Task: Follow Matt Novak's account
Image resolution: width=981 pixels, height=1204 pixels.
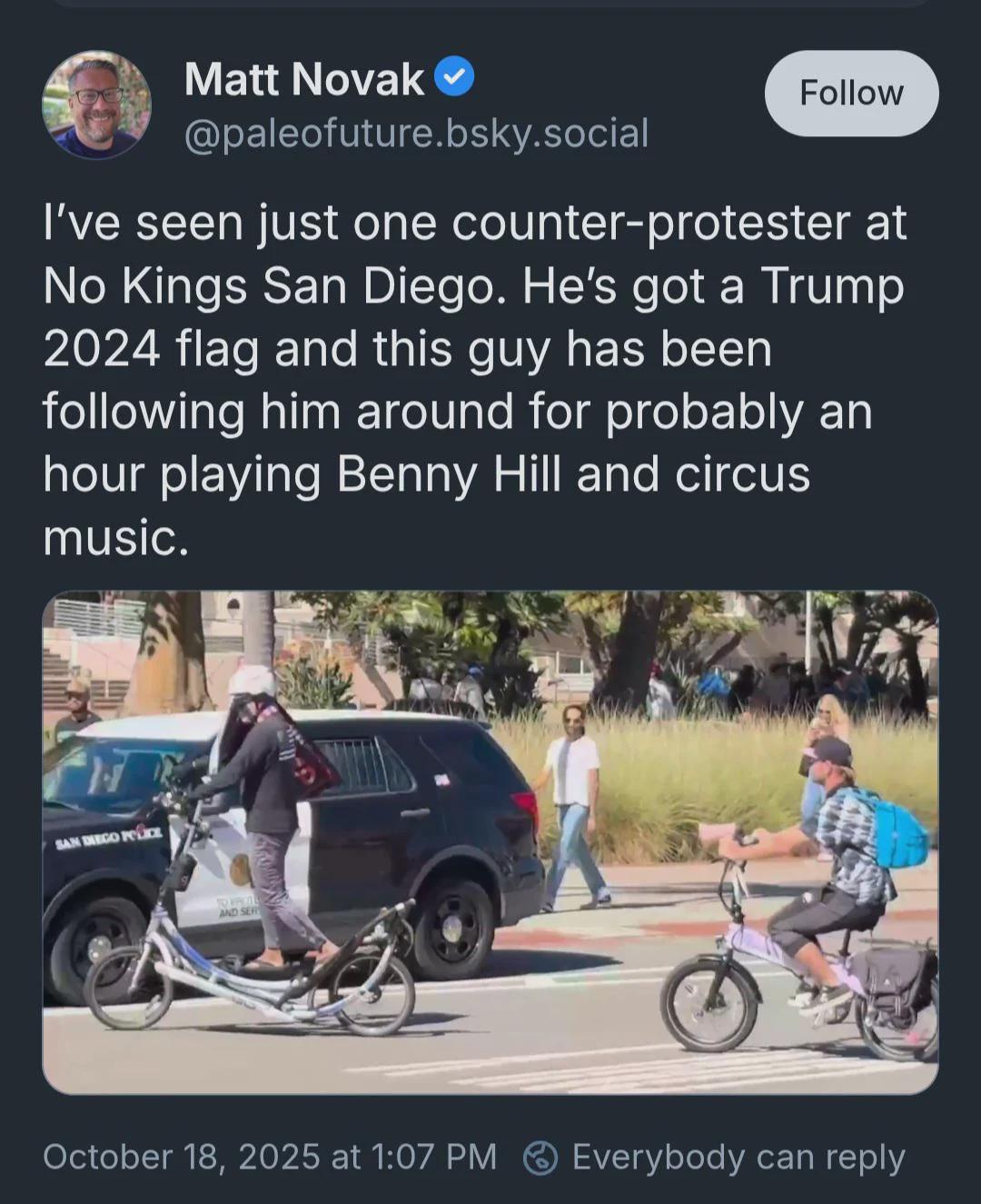Action: pos(851,93)
